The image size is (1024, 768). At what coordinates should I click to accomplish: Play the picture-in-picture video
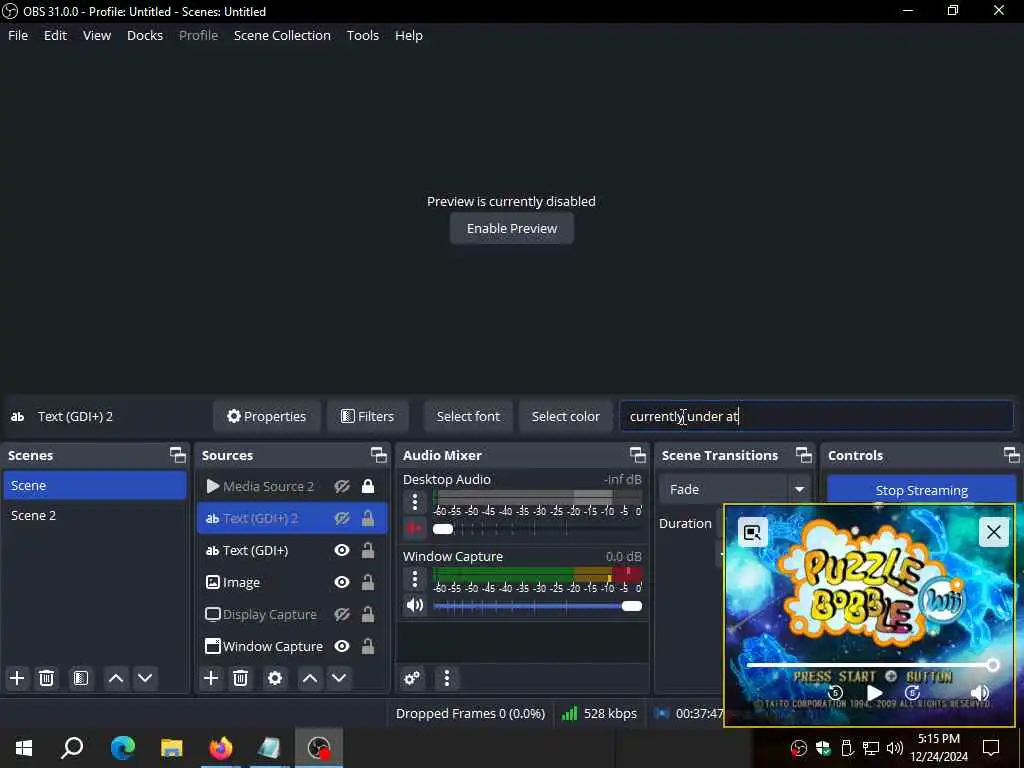pos(874,692)
